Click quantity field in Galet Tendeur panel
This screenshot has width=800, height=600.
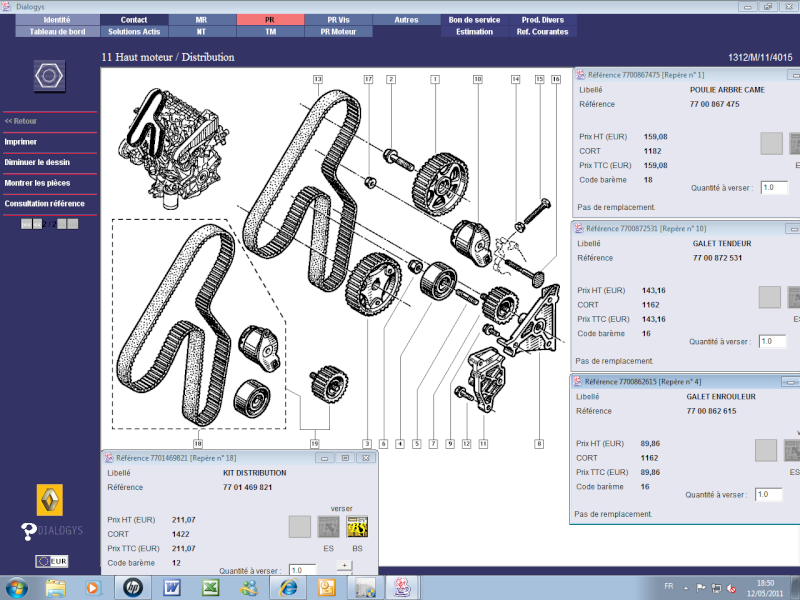coord(772,341)
